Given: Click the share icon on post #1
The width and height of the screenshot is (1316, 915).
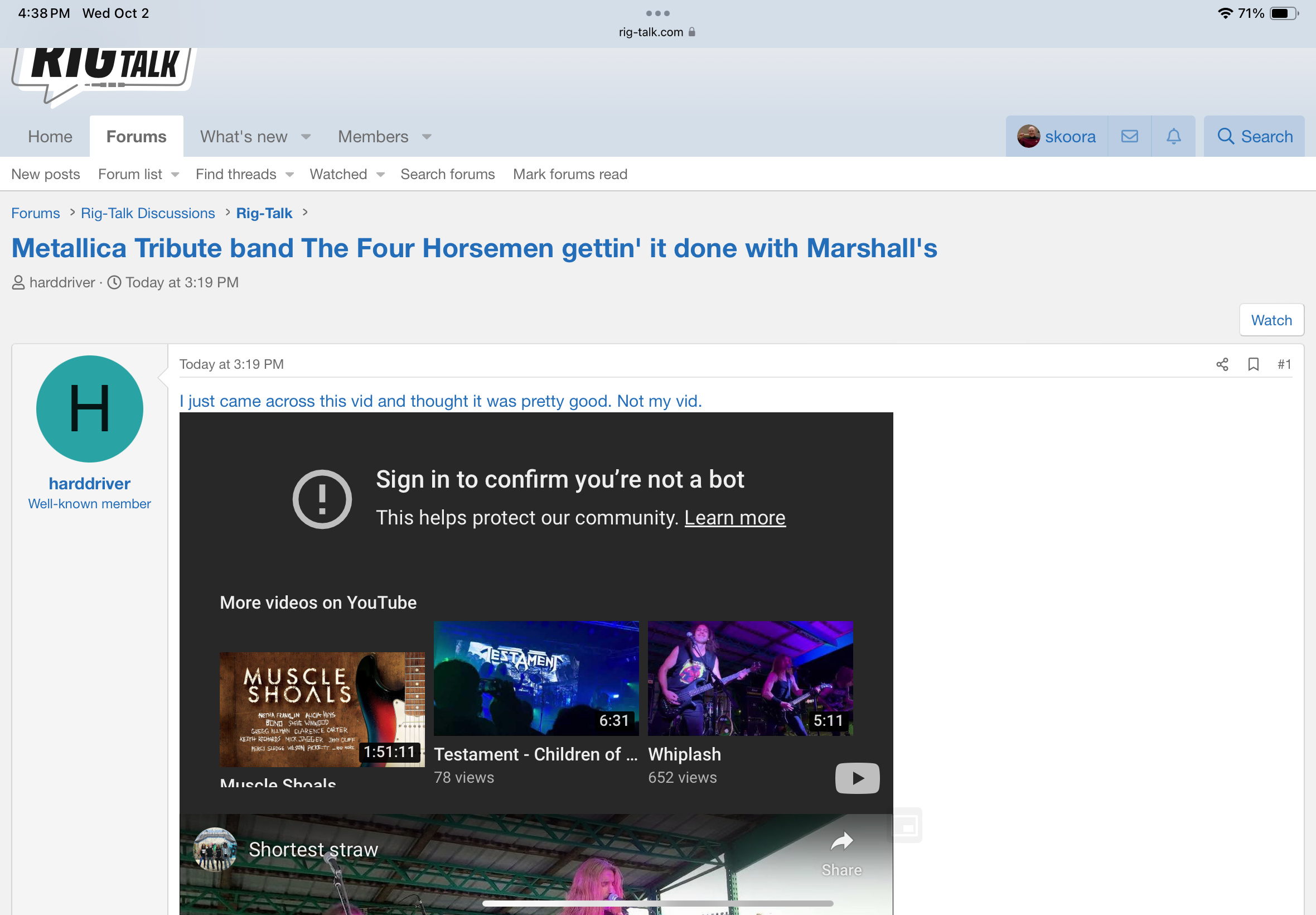Looking at the screenshot, I should [1221, 365].
